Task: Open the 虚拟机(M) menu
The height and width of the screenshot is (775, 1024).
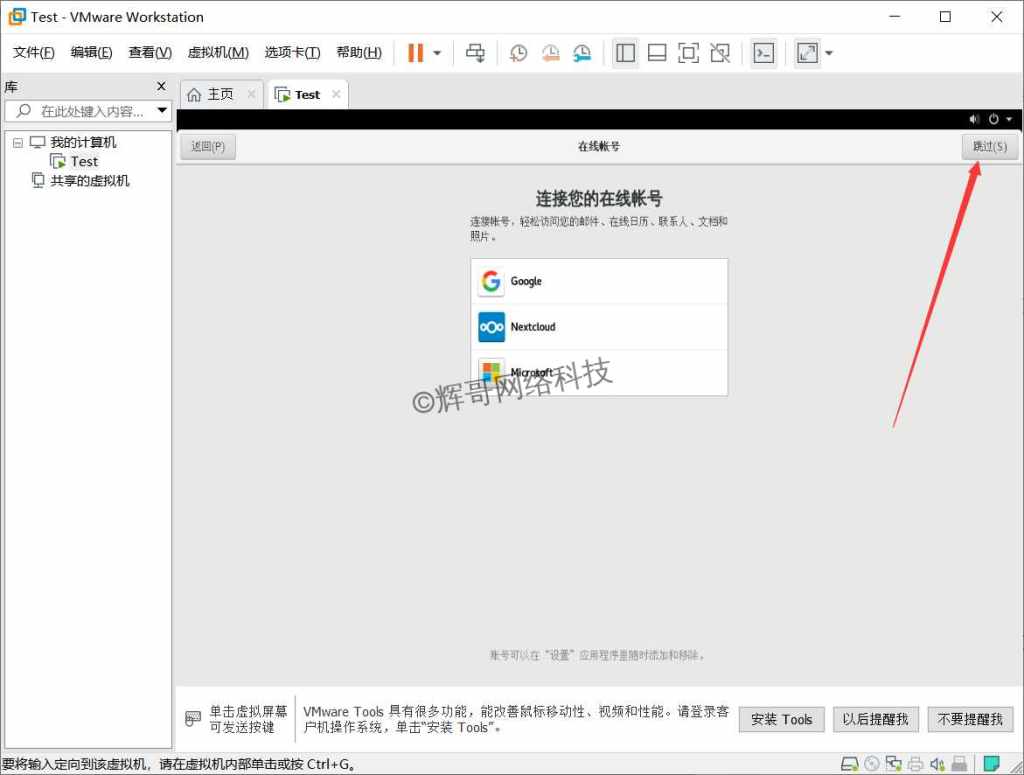Action: (218, 52)
